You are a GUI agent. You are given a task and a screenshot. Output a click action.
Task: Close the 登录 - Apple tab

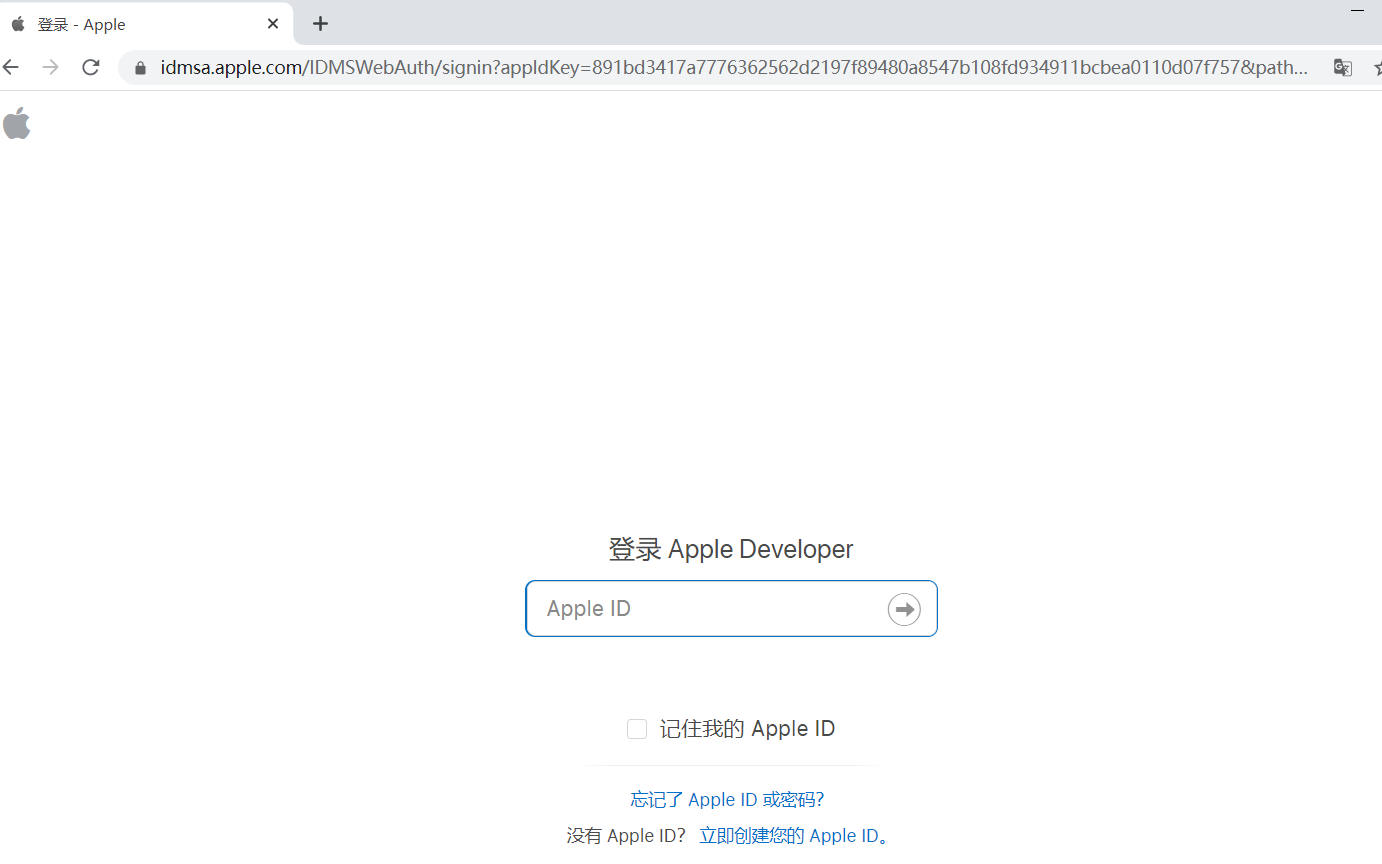pyautogui.click(x=273, y=24)
